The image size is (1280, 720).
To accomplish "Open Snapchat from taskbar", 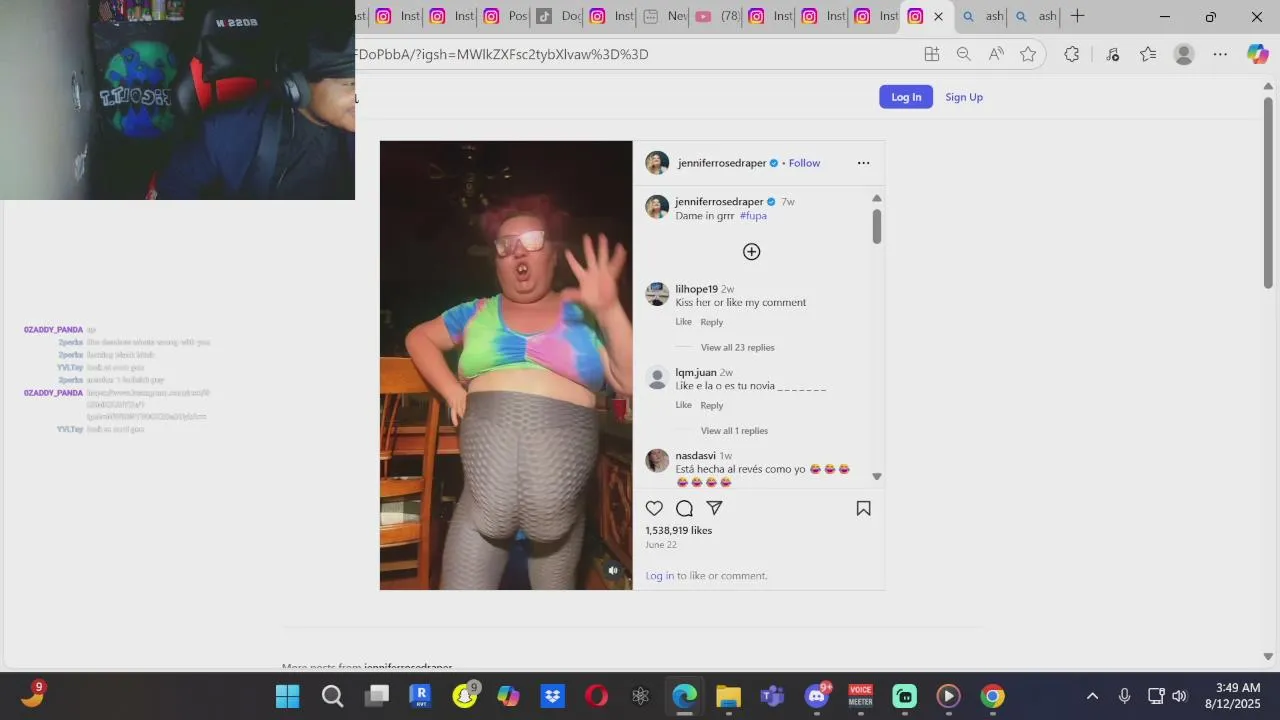I will pyautogui.click(x=465, y=696).
